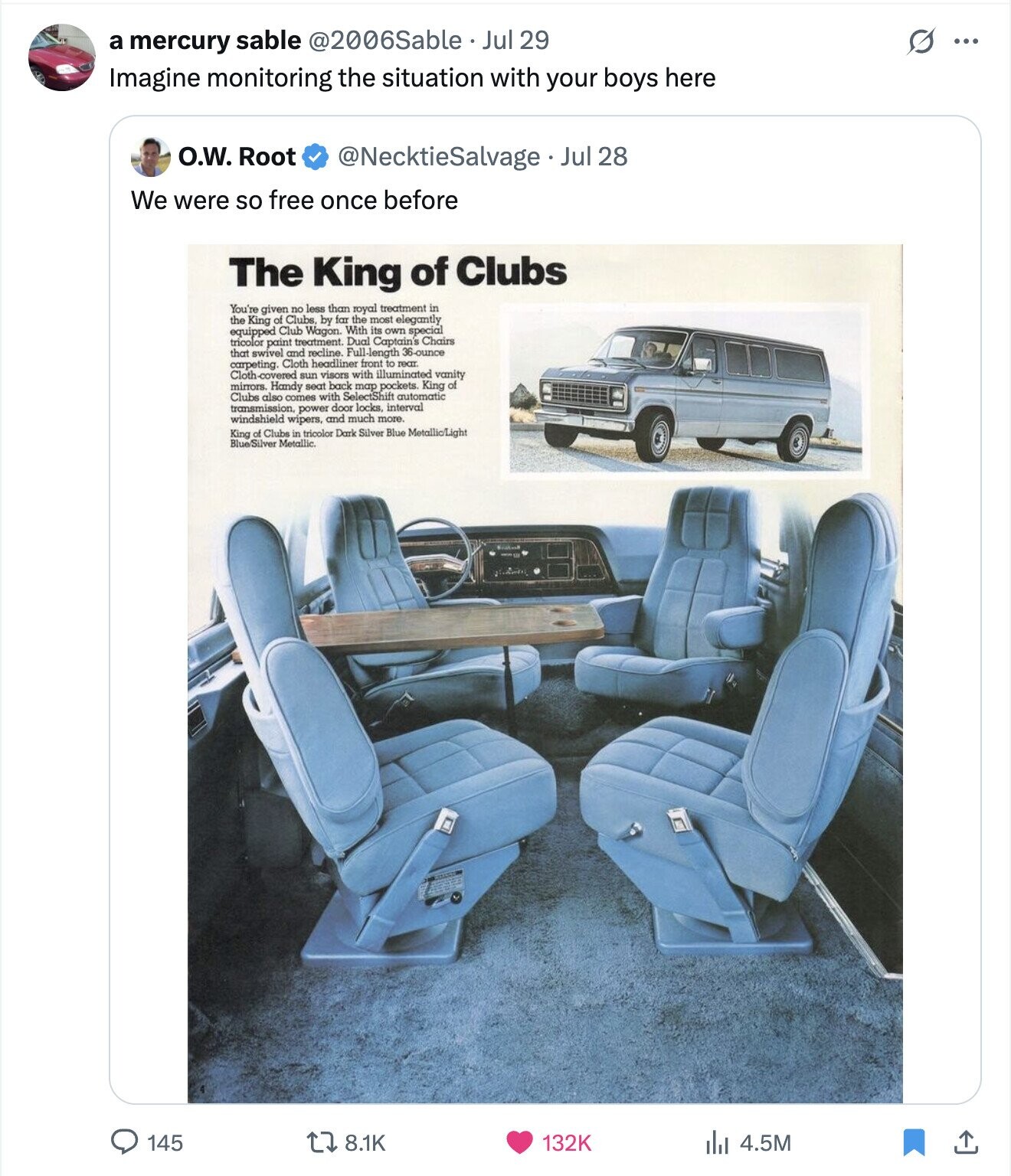This screenshot has width=1011, height=1176.
Task: Toggle the red heart like icon
Action: [x=519, y=1142]
